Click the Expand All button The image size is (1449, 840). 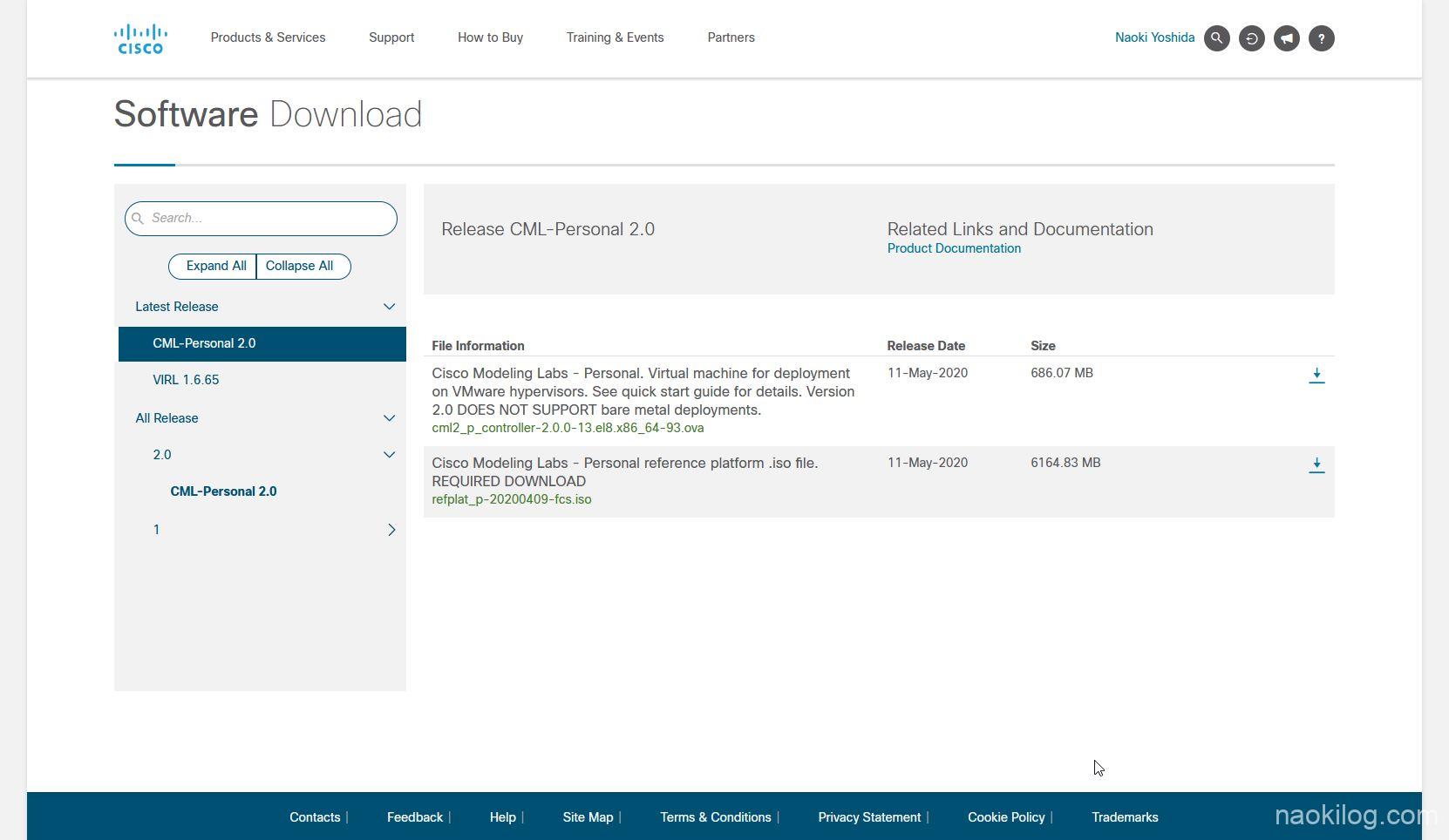[213, 267]
